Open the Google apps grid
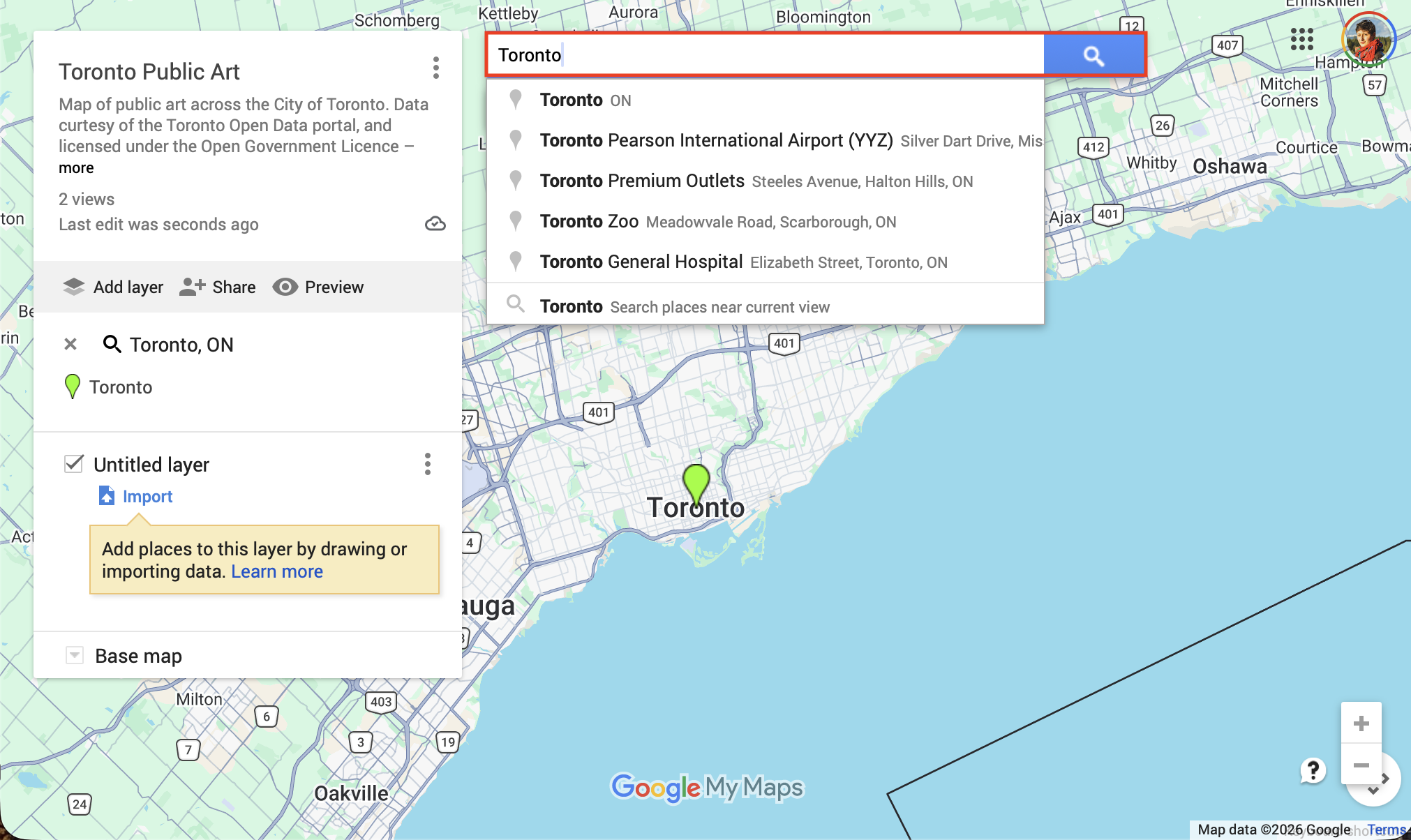 click(x=1301, y=39)
